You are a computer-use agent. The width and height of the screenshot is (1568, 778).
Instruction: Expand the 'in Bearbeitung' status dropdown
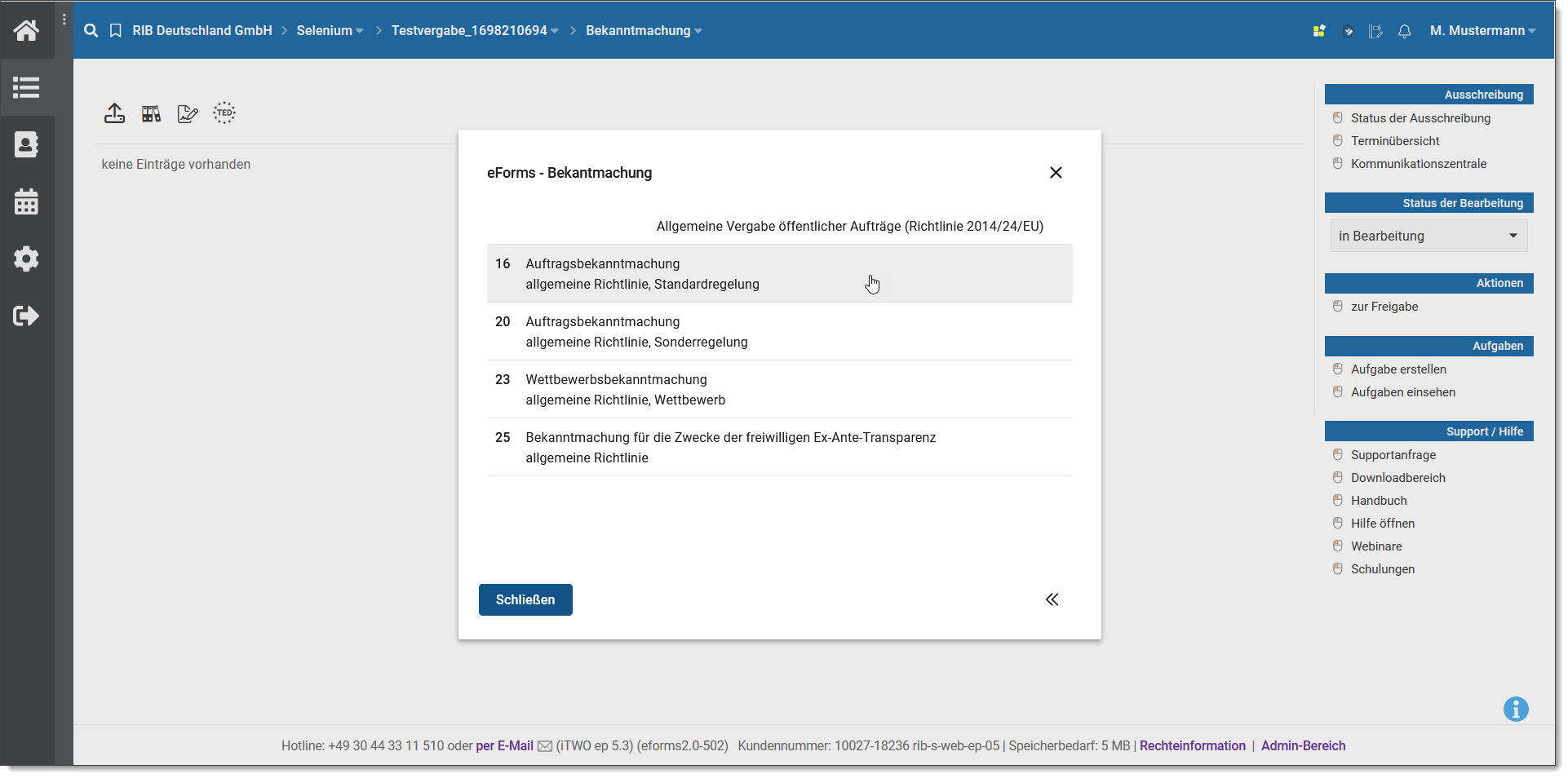pos(1428,236)
